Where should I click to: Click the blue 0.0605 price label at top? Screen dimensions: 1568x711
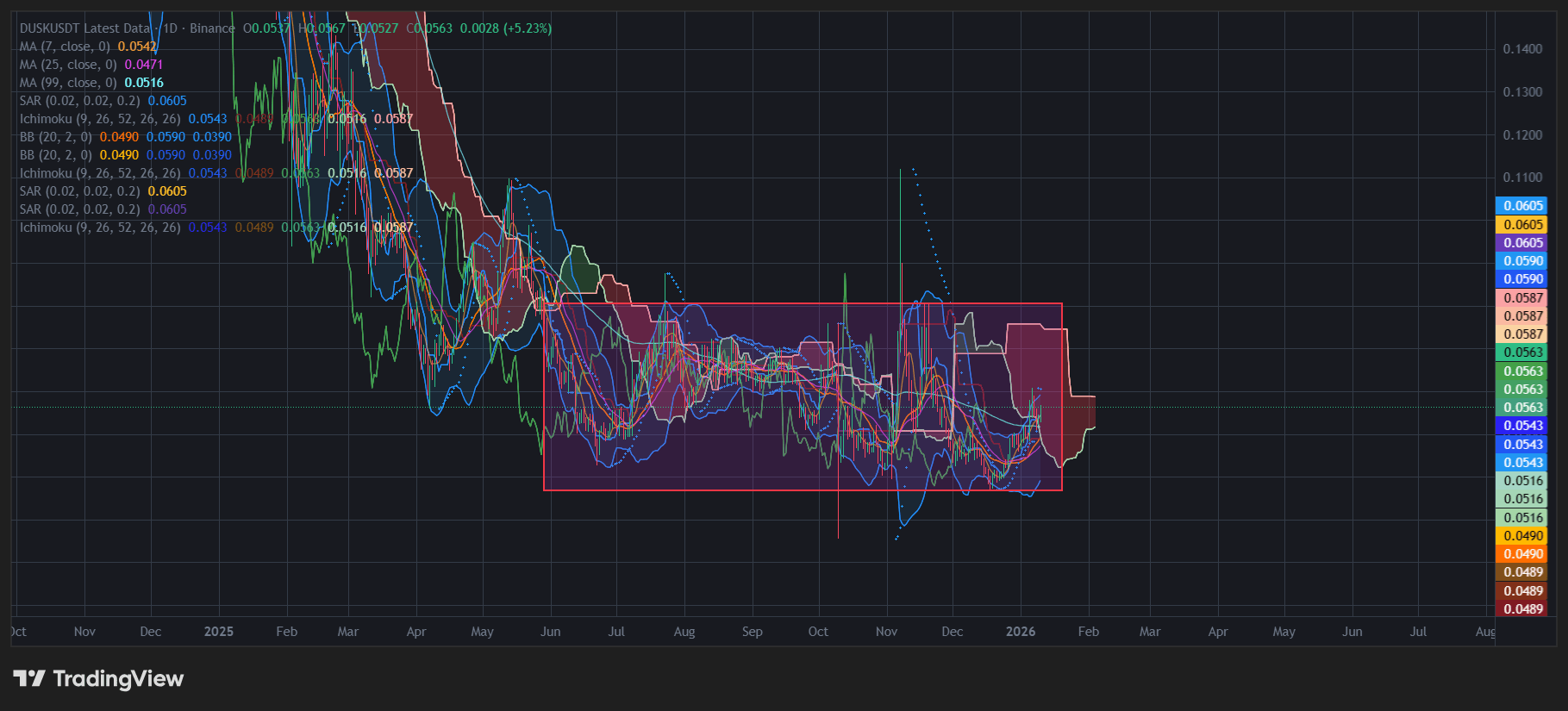pos(1522,206)
